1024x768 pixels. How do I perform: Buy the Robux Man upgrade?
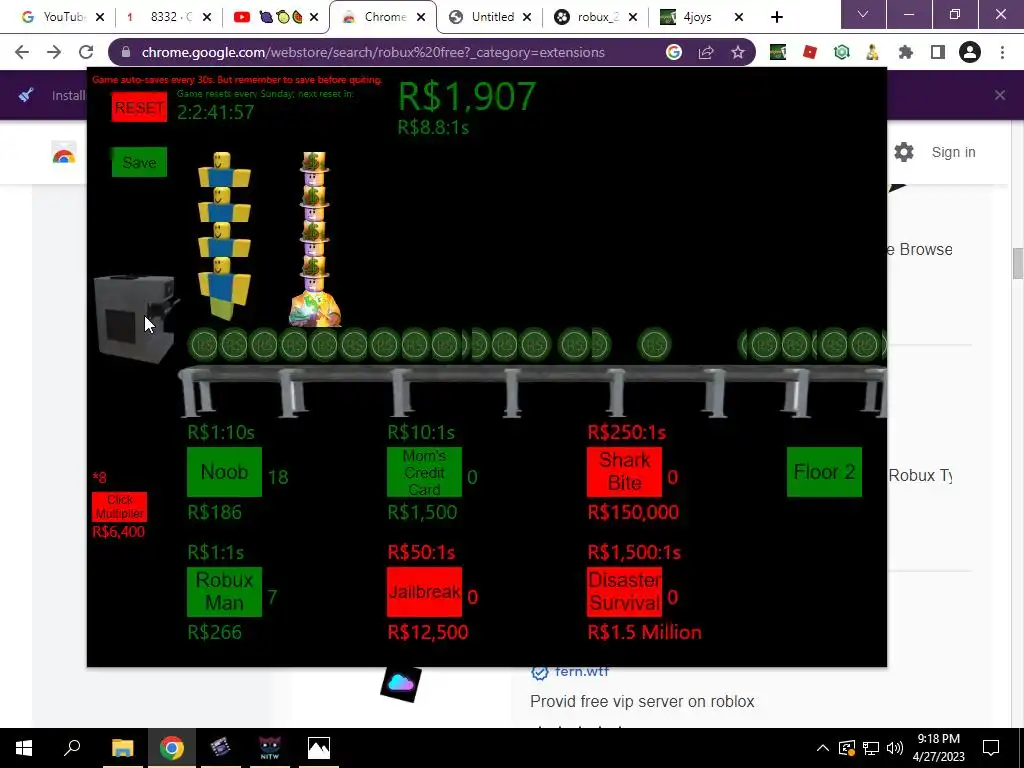224,592
